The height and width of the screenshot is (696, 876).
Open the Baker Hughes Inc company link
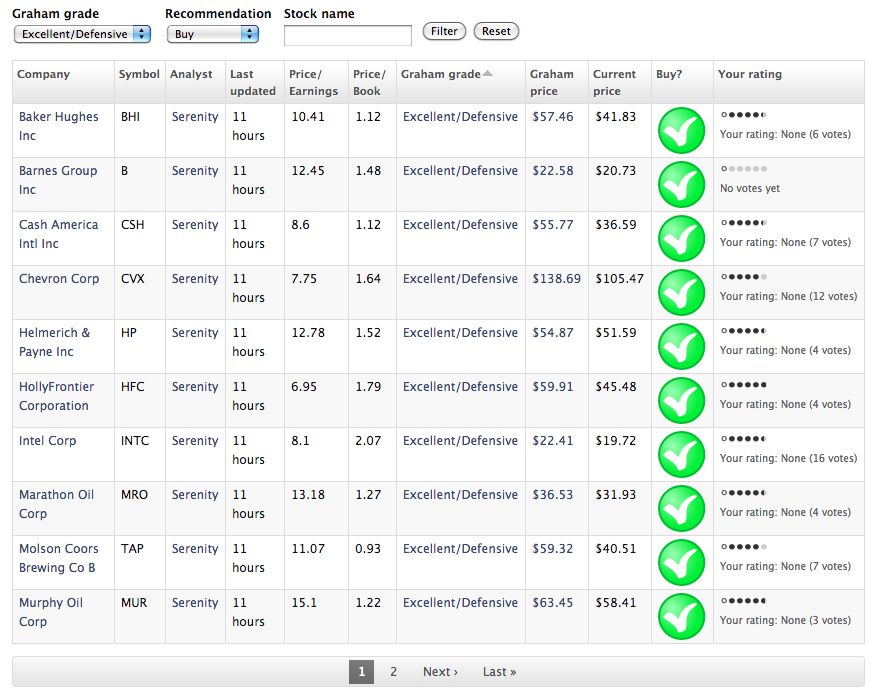59,126
